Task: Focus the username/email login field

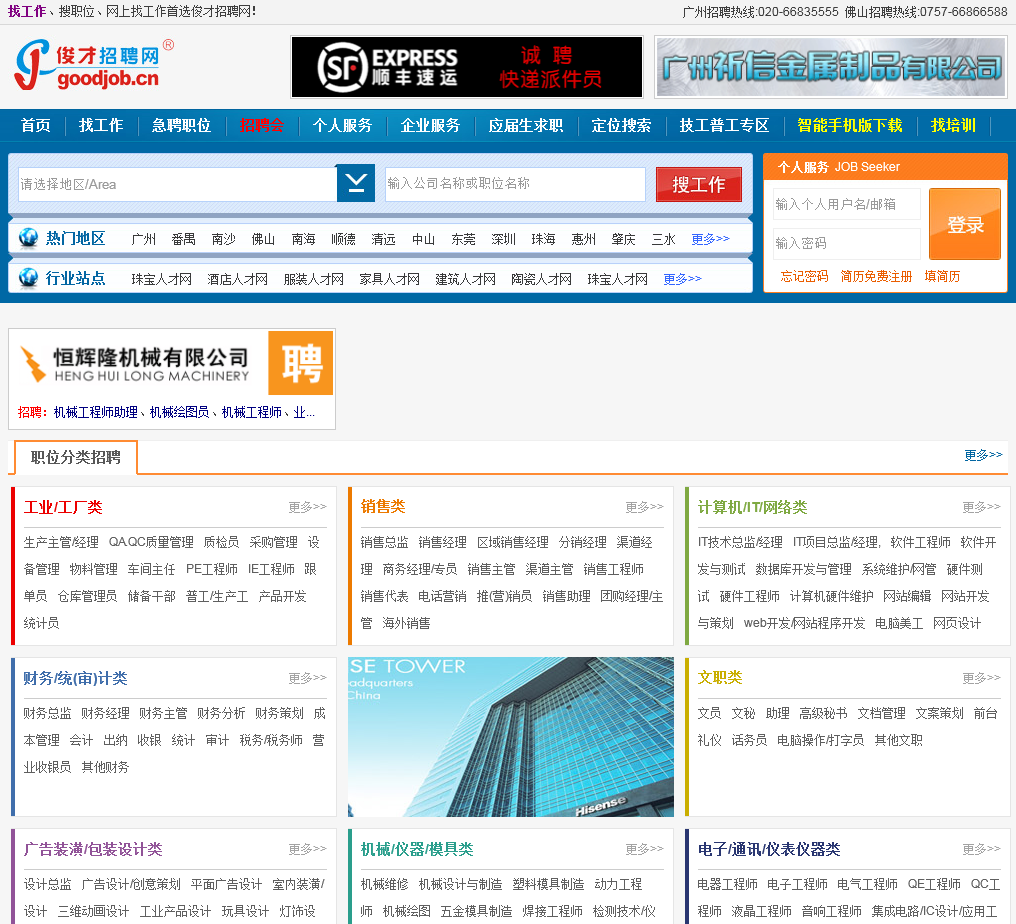Action: pyautogui.click(x=847, y=204)
